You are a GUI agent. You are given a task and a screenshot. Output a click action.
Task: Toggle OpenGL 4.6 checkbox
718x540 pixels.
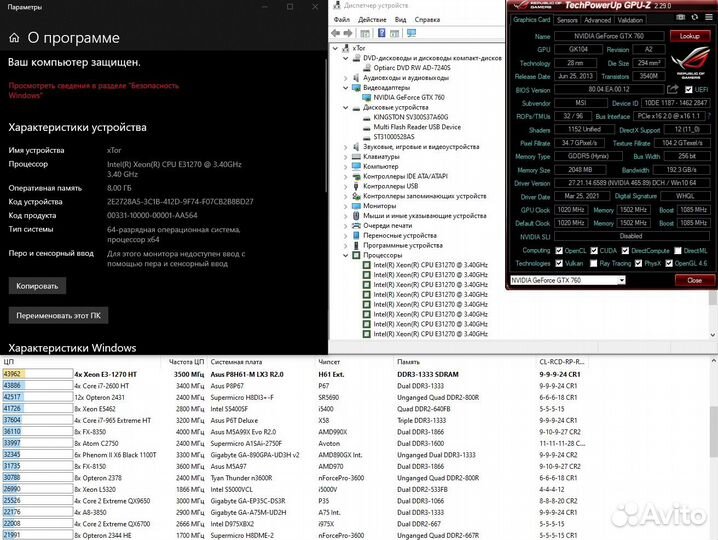click(669, 263)
